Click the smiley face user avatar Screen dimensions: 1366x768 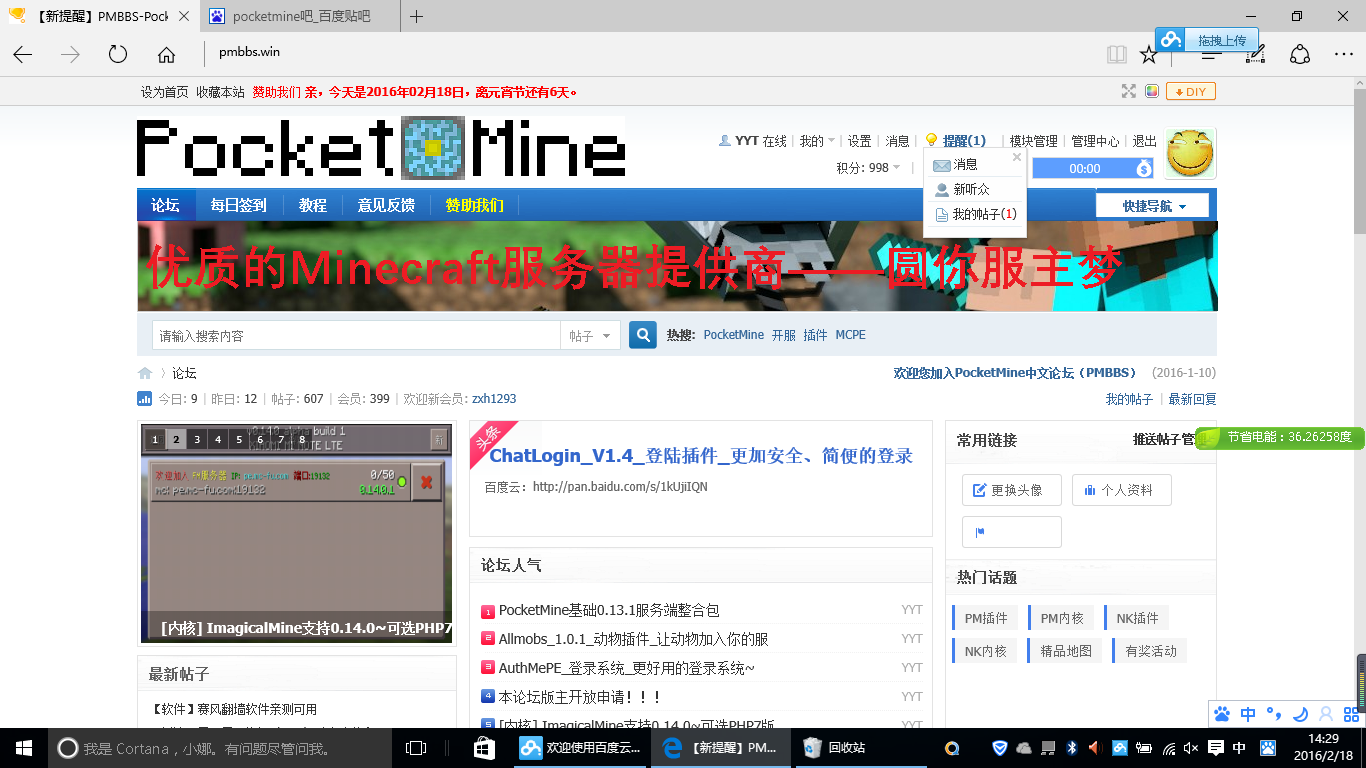coord(1191,154)
